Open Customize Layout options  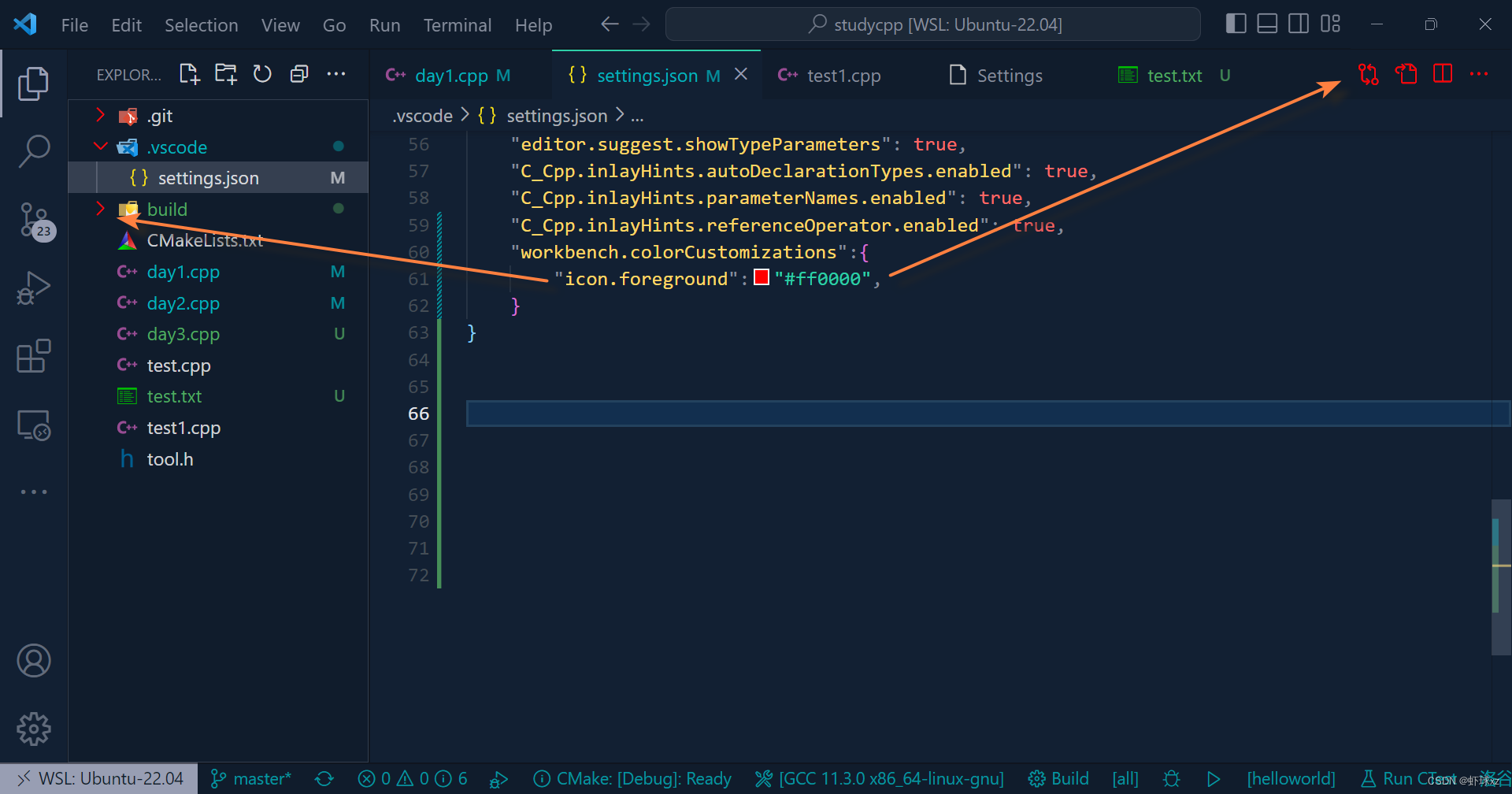(1330, 24)
